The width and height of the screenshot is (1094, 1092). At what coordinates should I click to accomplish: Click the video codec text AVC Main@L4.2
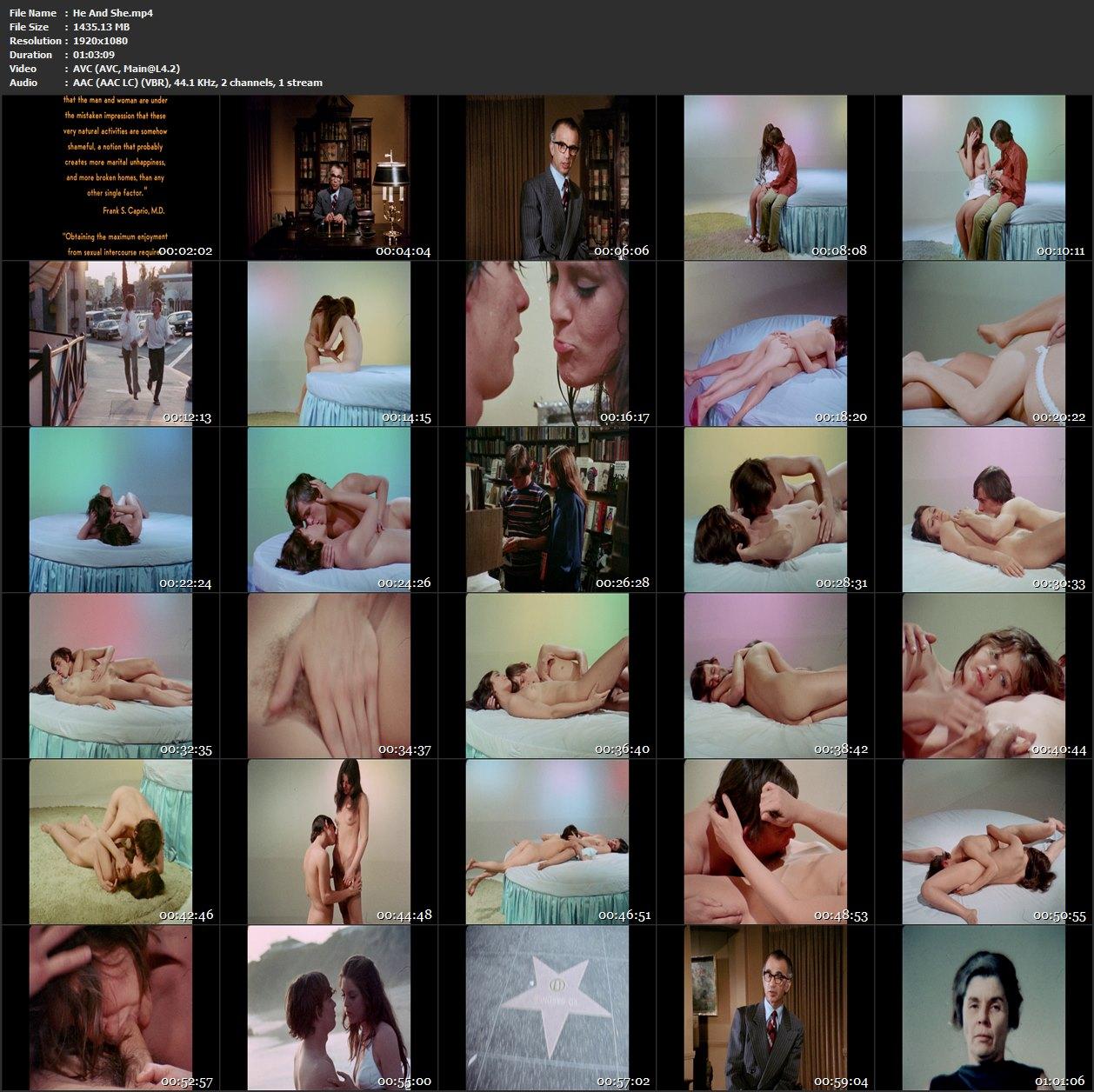click(x=126, y=69)
